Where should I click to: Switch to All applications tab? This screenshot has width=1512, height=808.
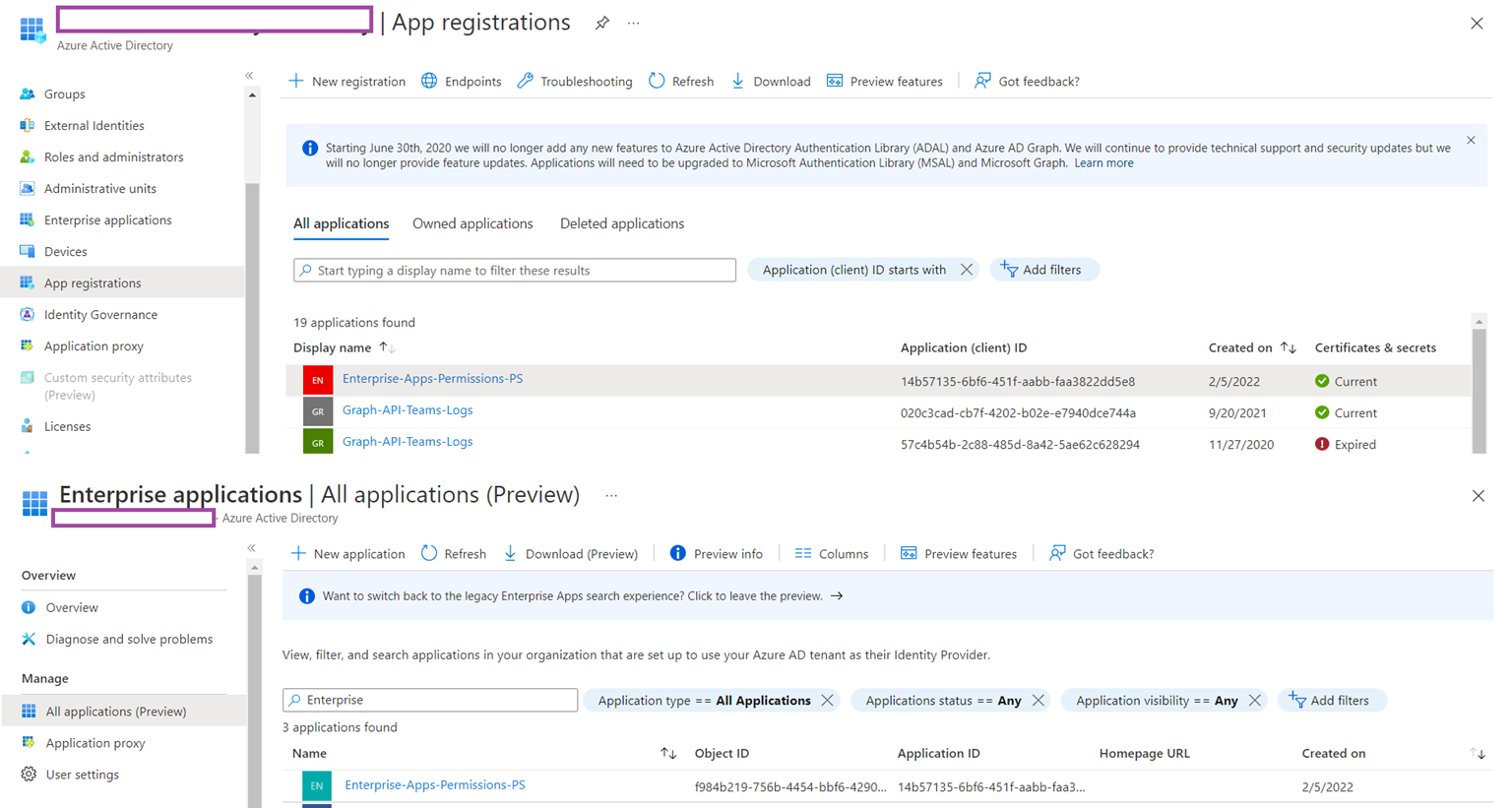[x=341, y=223]
